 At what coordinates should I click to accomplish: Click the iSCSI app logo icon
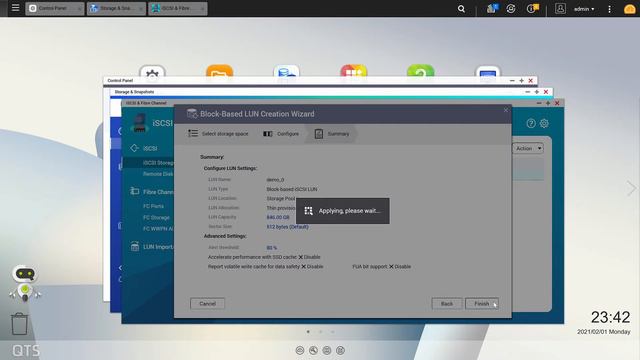coord(140,123)
